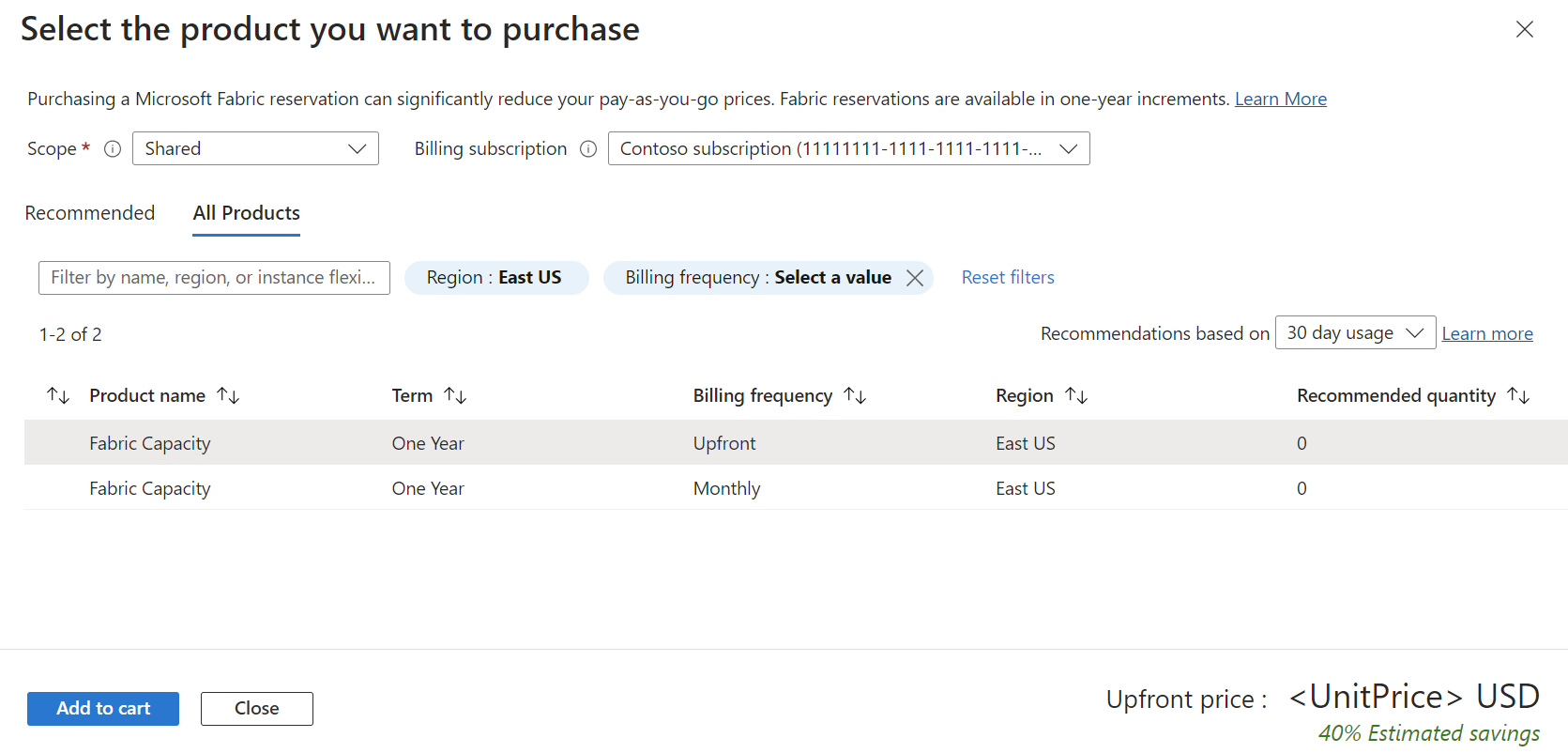The image size is (1568, 753).
Task: Sort by Product name column
Action: point(228,396)
